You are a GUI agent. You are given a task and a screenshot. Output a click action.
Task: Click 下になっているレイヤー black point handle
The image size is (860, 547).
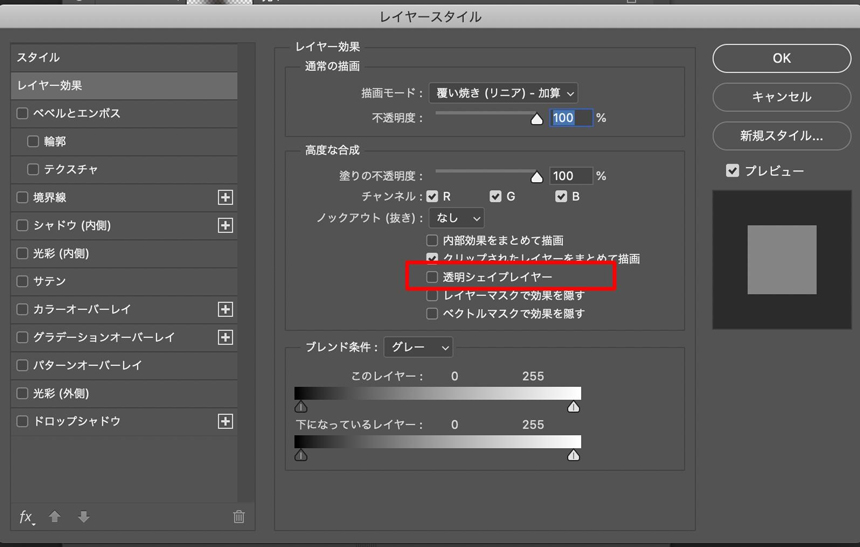301,455
